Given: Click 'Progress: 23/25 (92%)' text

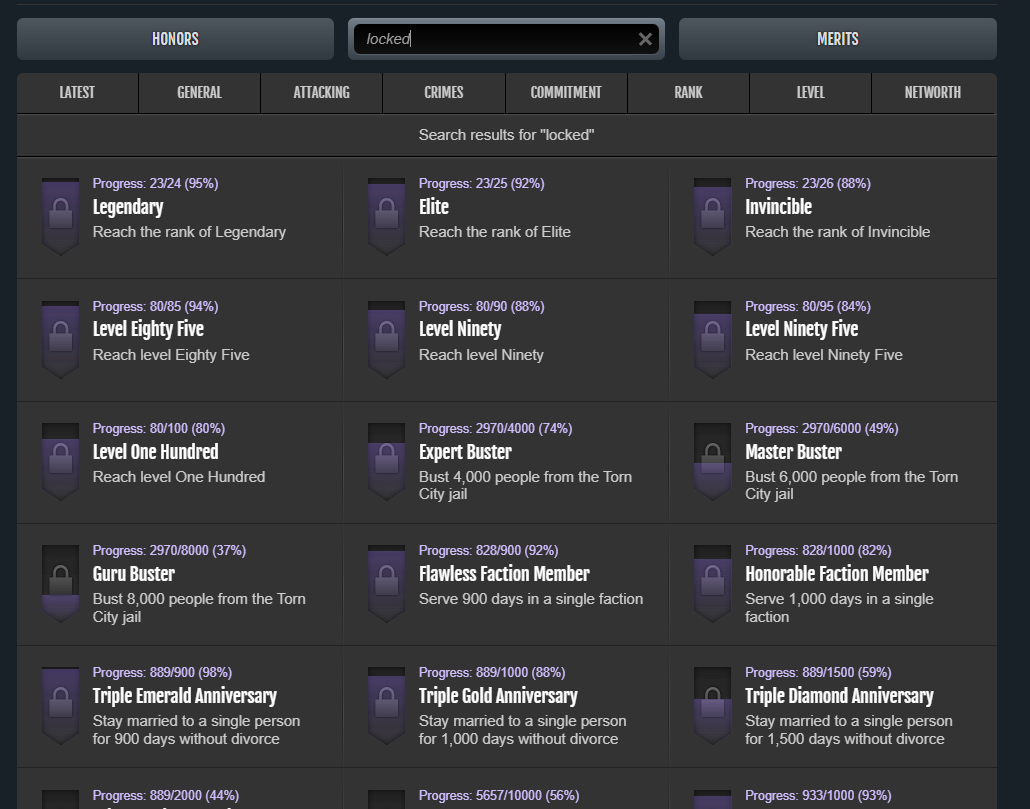Looking at the screenshot, I should click(x=481, y=184).
